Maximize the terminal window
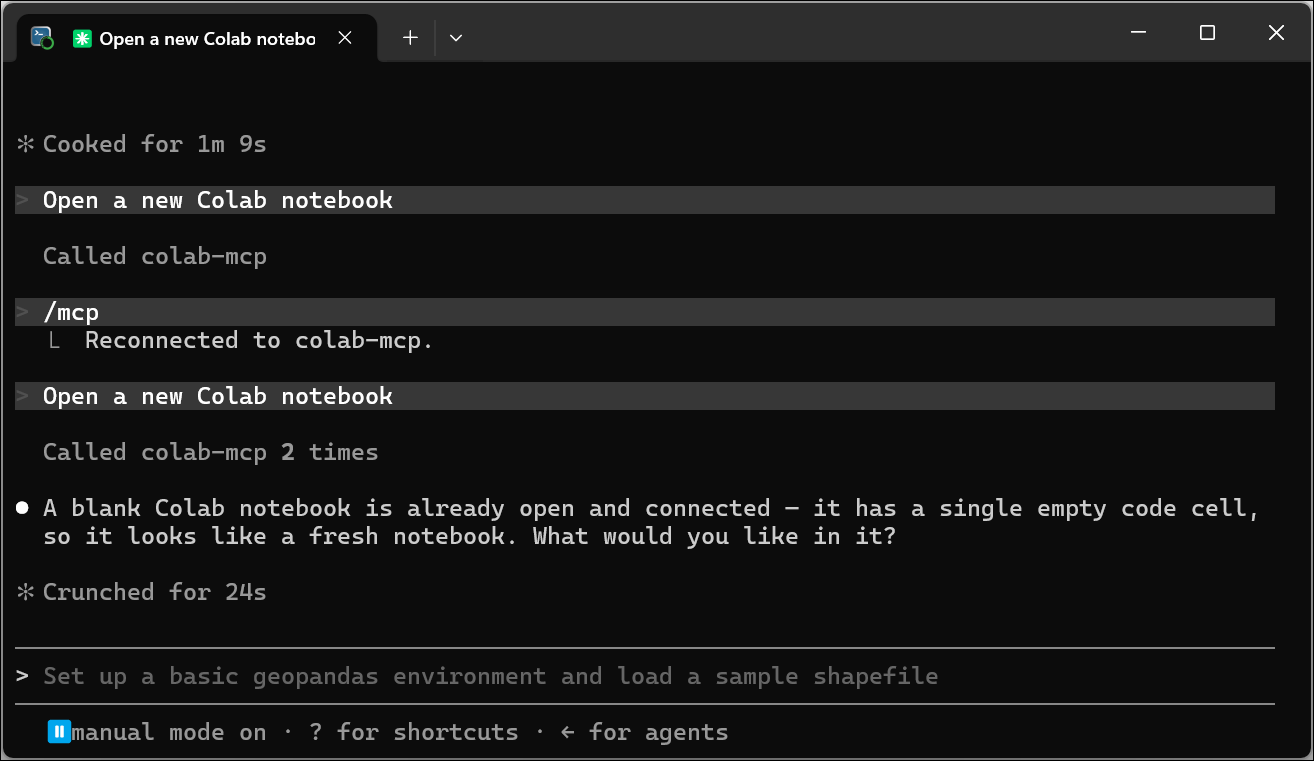The width and height of the screenshot is (1314, 761). [x=1207, y=33]
